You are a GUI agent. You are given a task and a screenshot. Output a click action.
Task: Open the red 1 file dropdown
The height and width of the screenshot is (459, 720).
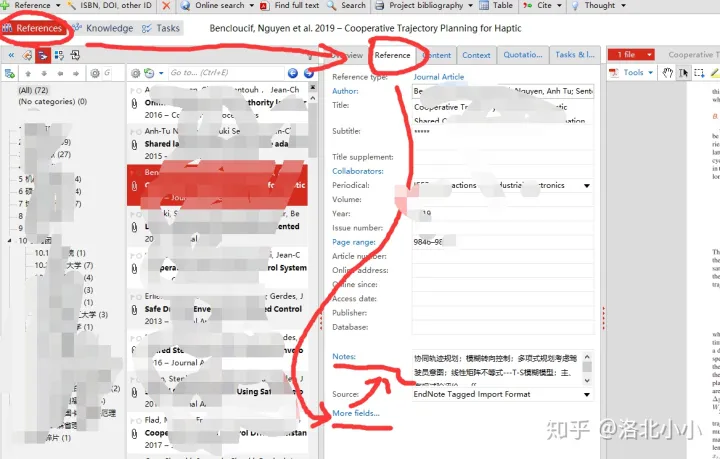coord(631,55)
